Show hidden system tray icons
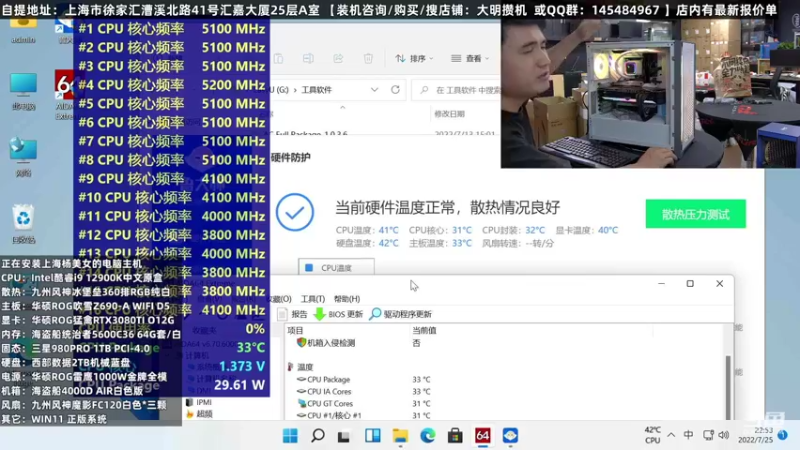Image resolution: width=800 pixels, height=450 pixels. coord(671,435)
